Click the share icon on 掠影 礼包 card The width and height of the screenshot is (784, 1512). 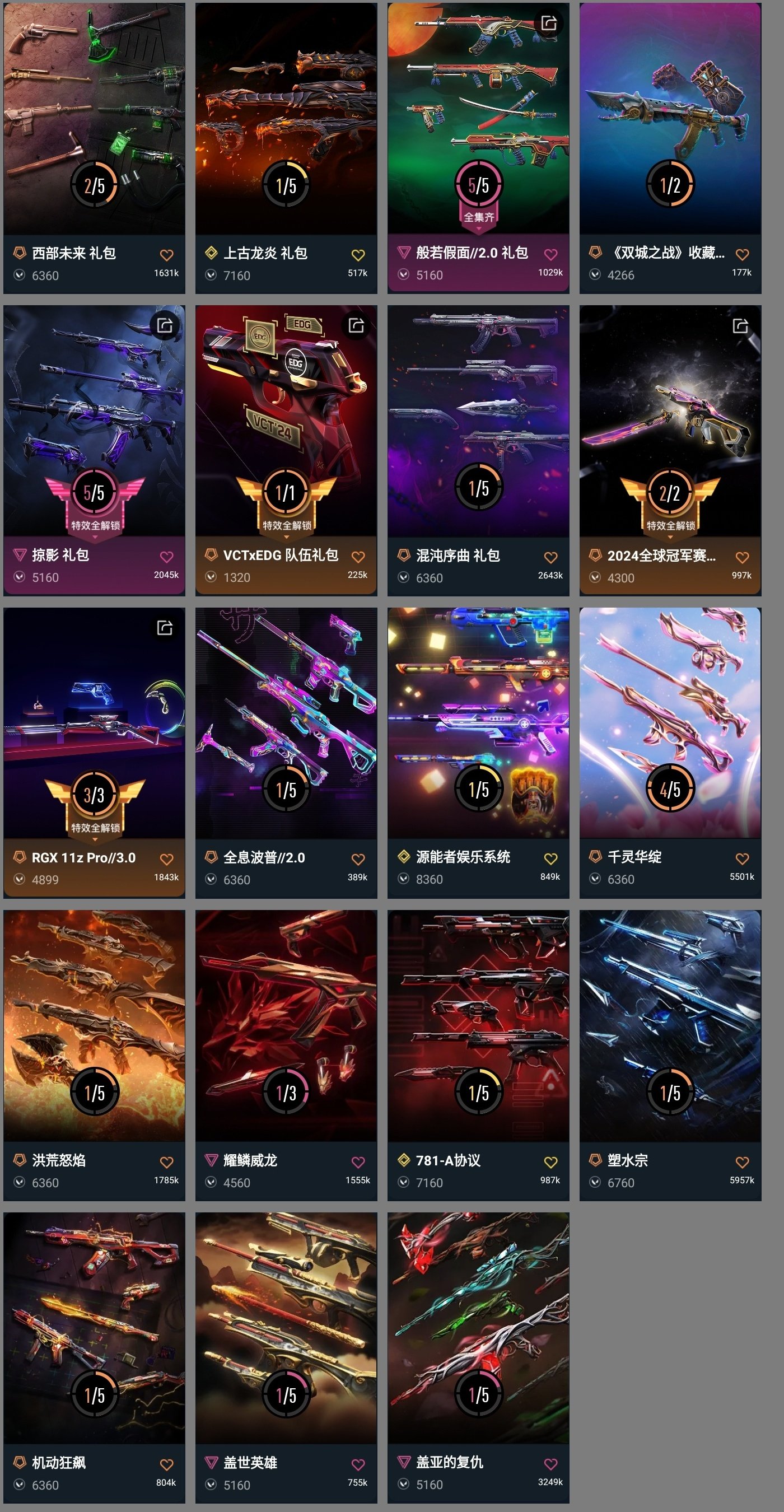[x=165, y=325]
